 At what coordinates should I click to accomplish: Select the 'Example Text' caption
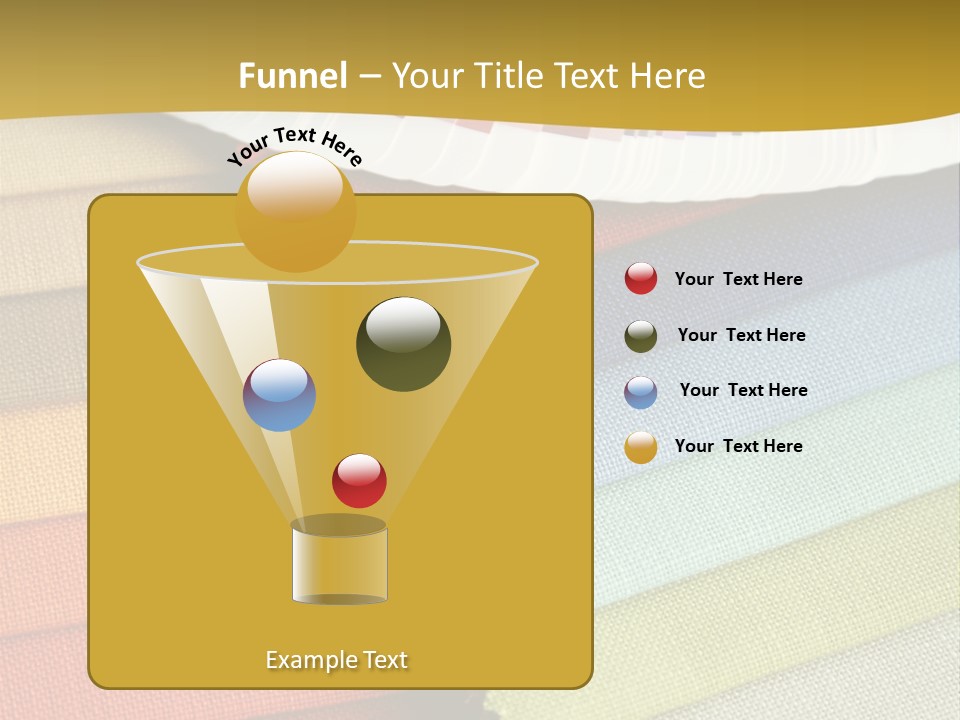337,660
